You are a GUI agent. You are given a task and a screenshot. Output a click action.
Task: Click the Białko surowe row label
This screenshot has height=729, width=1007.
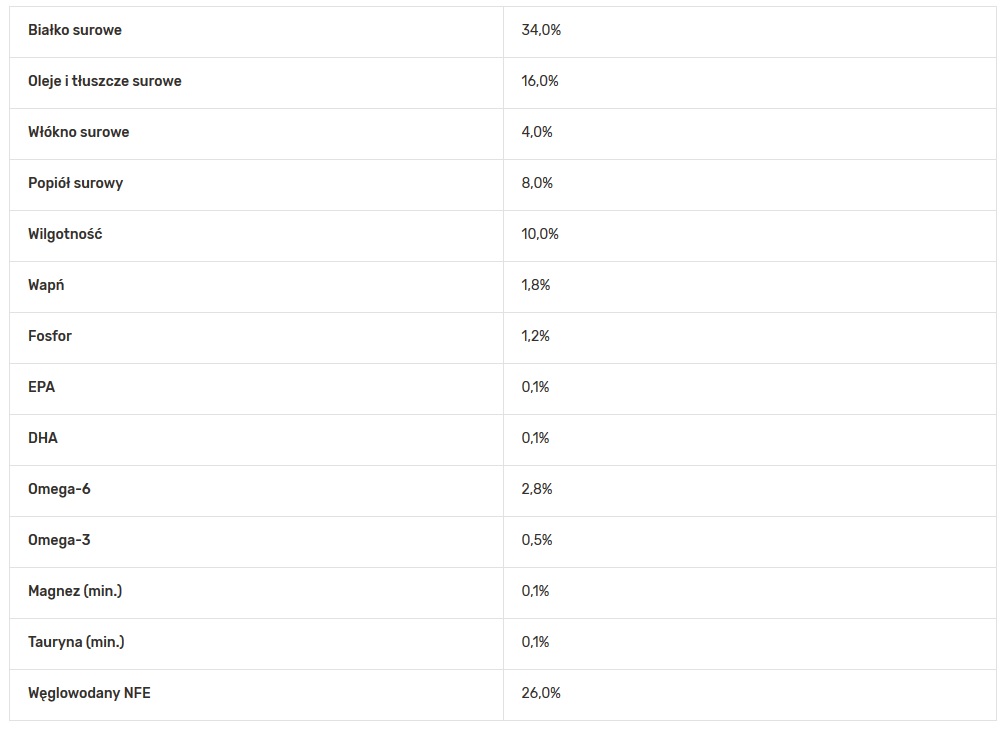[x=75, y=30]
